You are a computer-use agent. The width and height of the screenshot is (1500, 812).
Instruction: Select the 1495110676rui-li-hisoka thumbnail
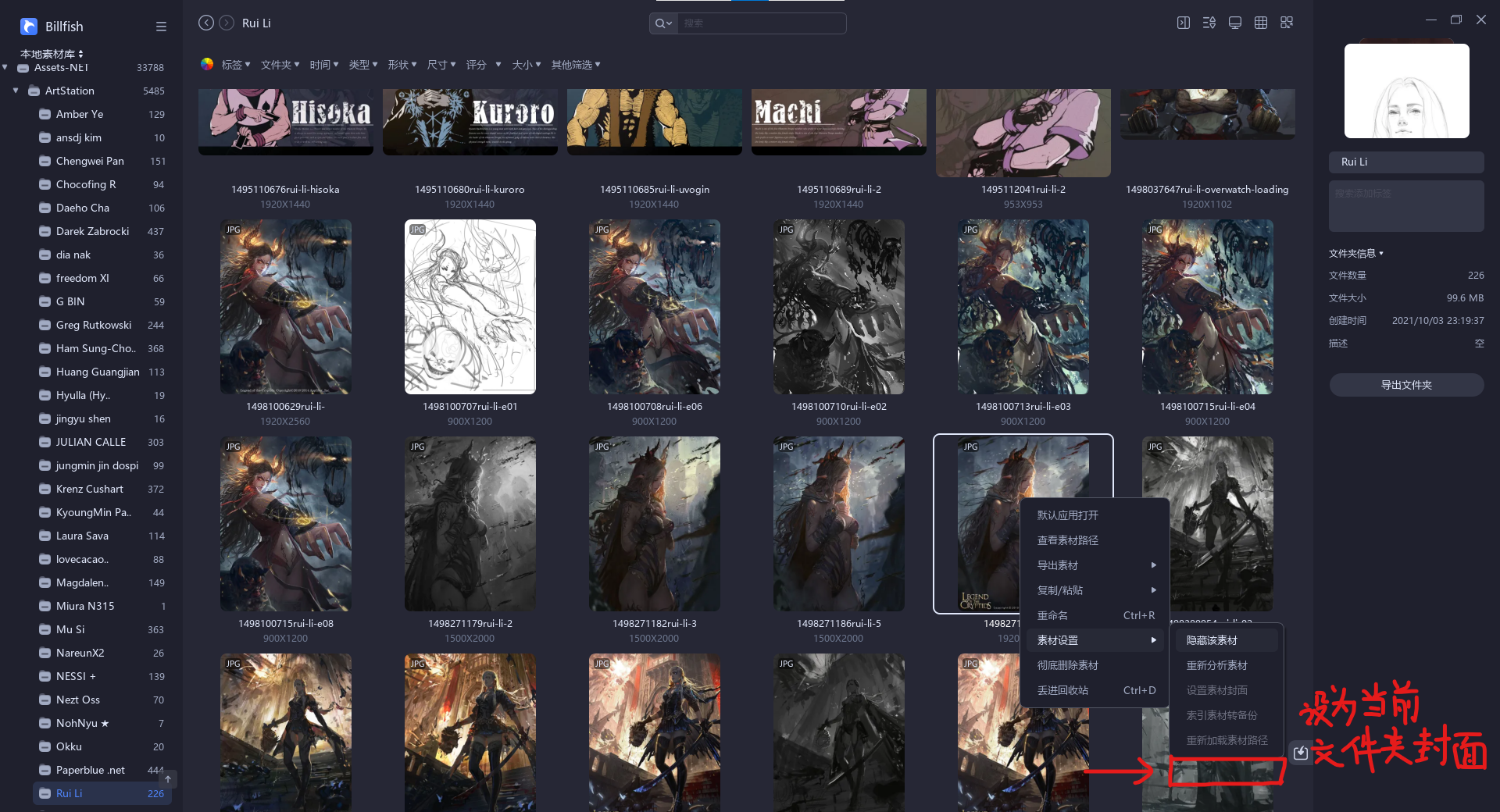(x=286, y=122)
